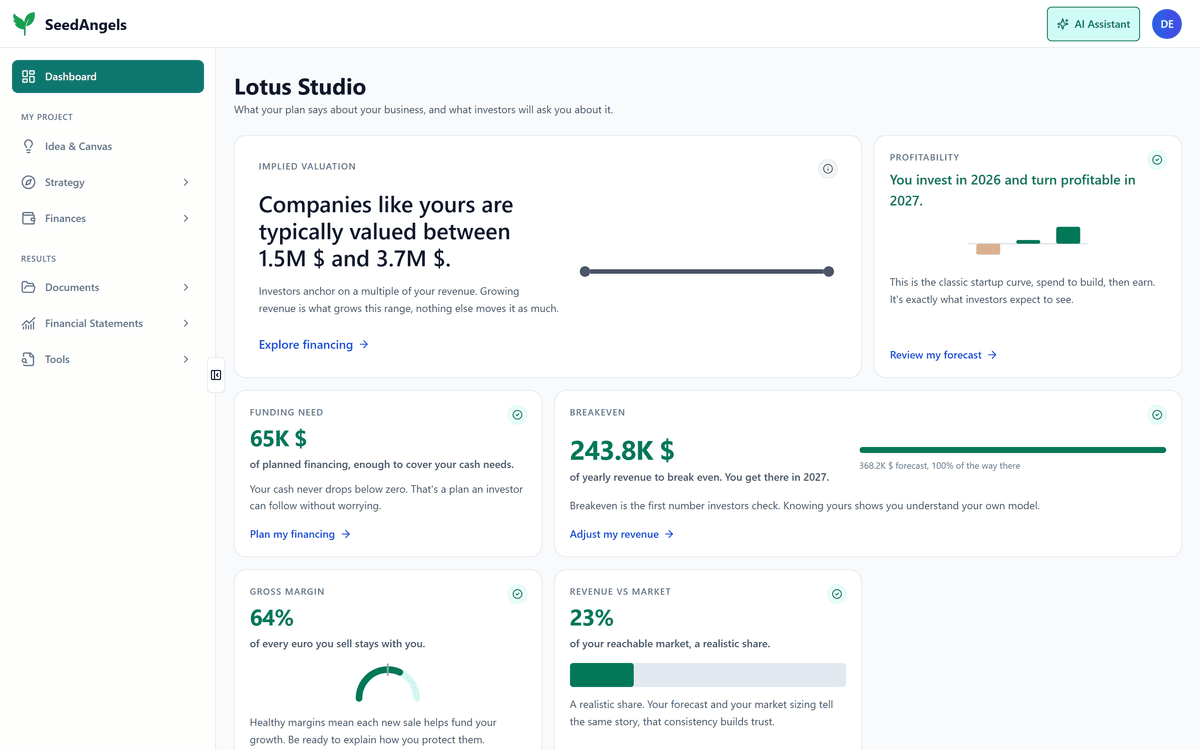The height and width of the screenshot is (750, 1200).
Task: Click the info icon on Implied Valuation
Action: pyautogui.click(x=827, y=169)
